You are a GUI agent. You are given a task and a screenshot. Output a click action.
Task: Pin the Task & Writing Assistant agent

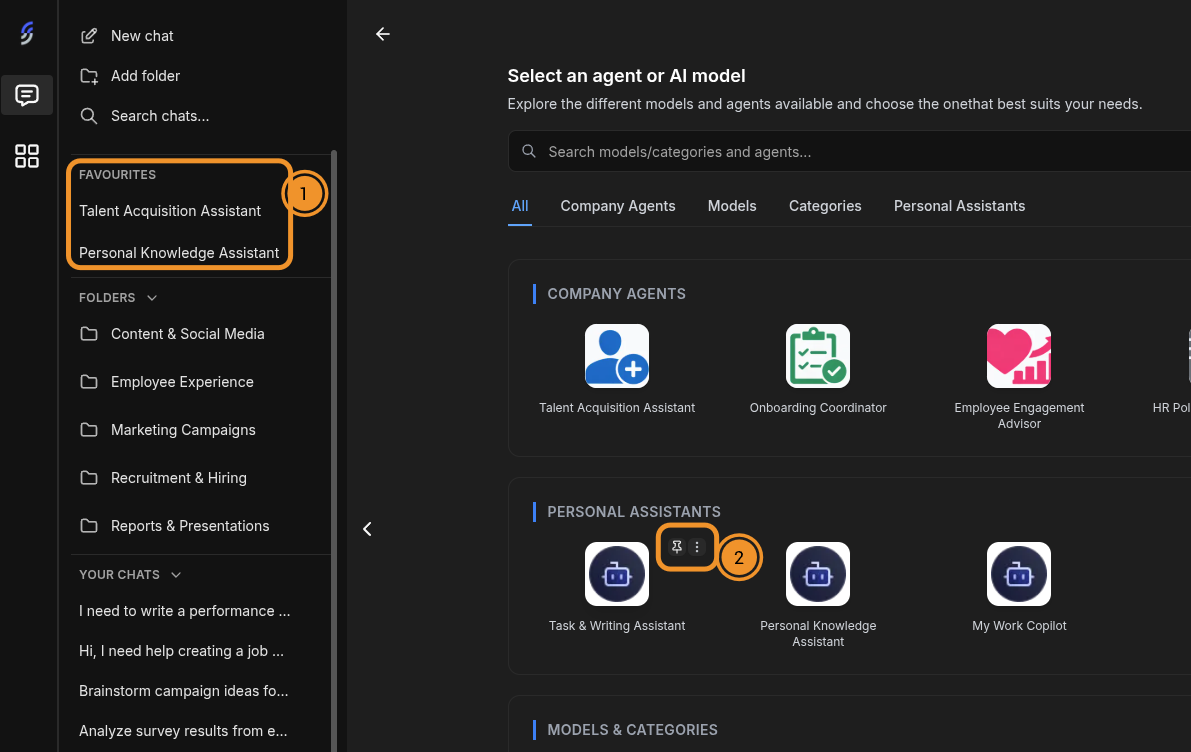[676, 547]
